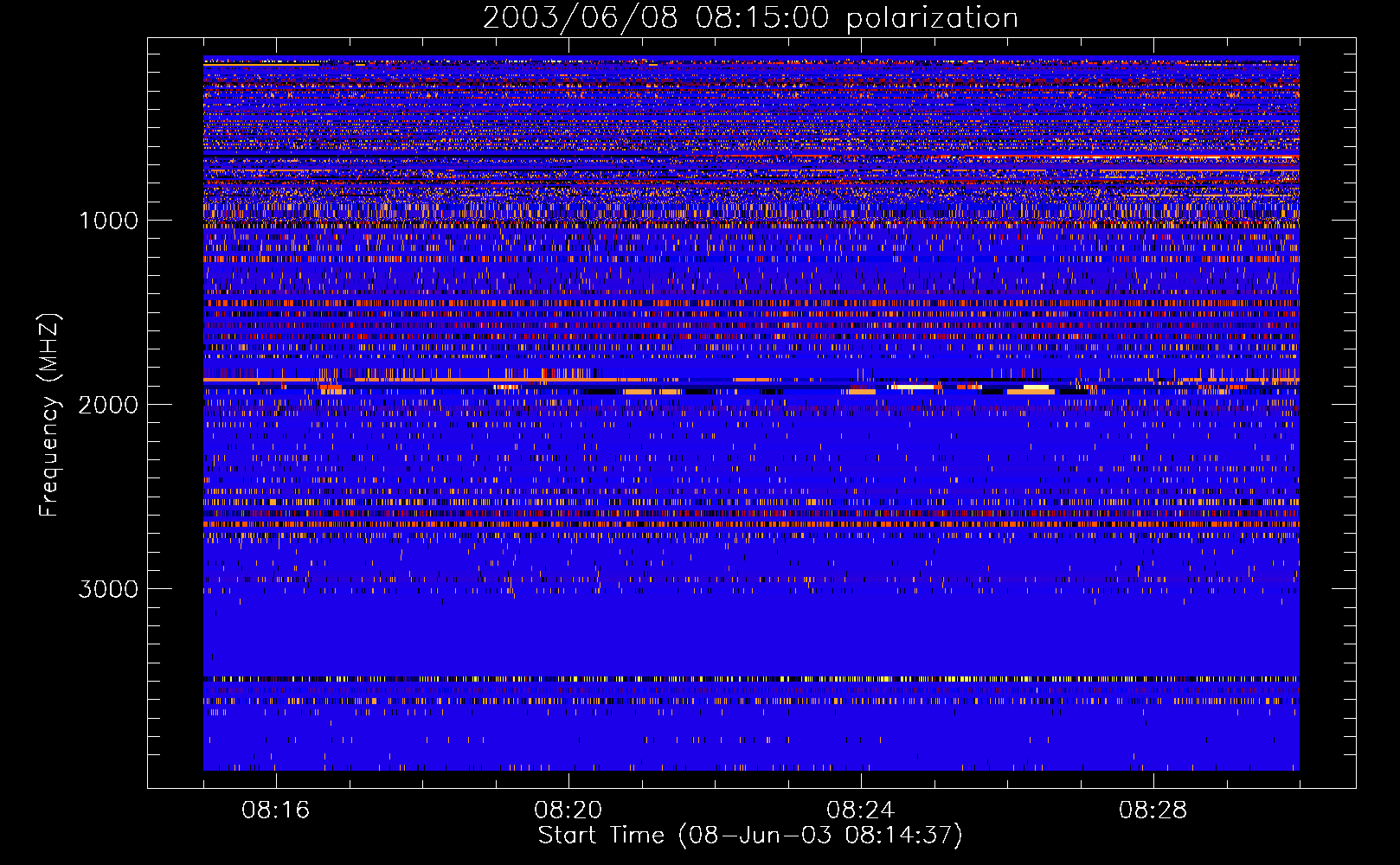The image size is (1400, 865).
Task: Click the '08:28' time tick label
Action: coord(1153,811)
